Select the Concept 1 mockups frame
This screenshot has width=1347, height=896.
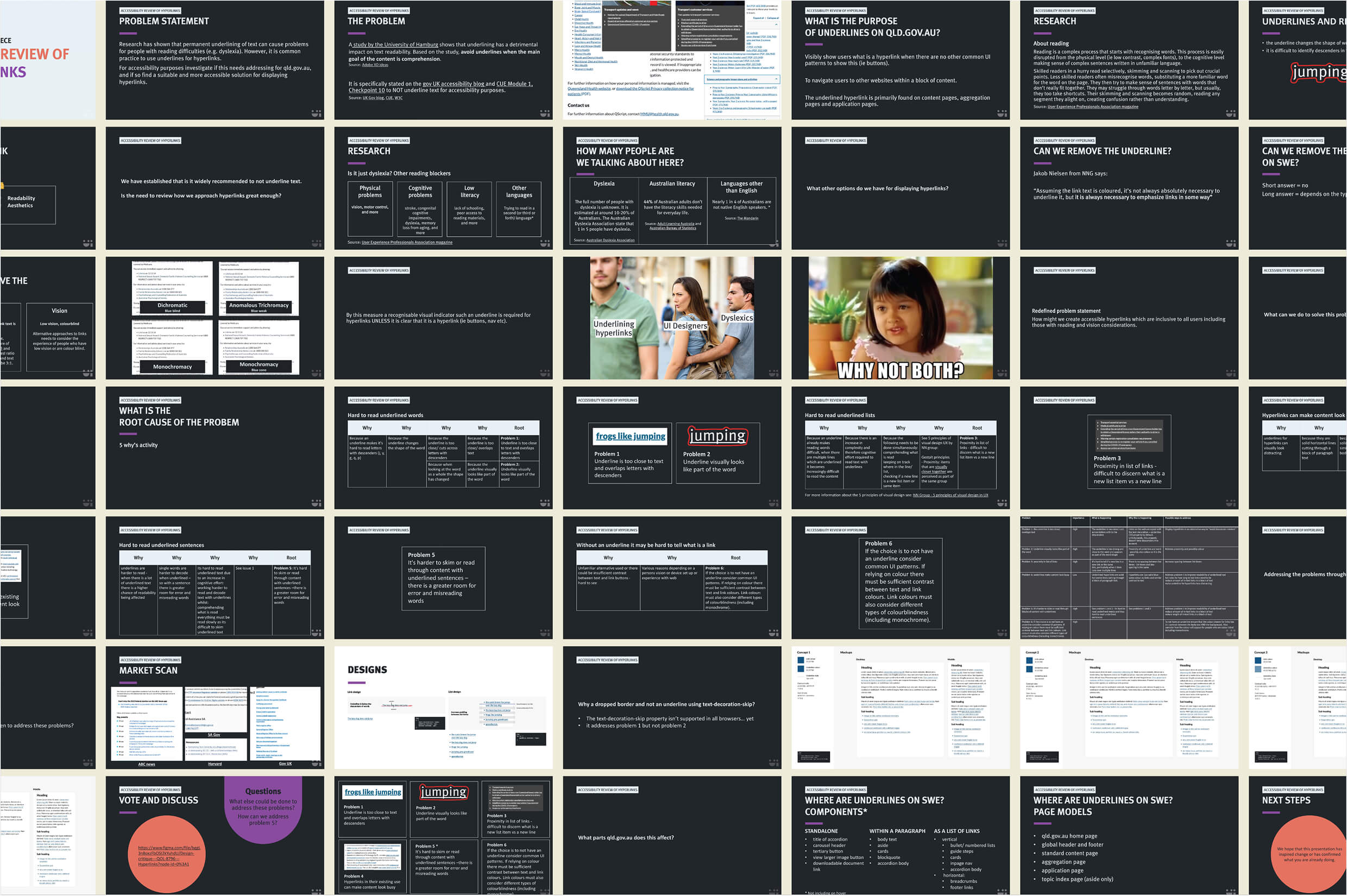(901, 708)
